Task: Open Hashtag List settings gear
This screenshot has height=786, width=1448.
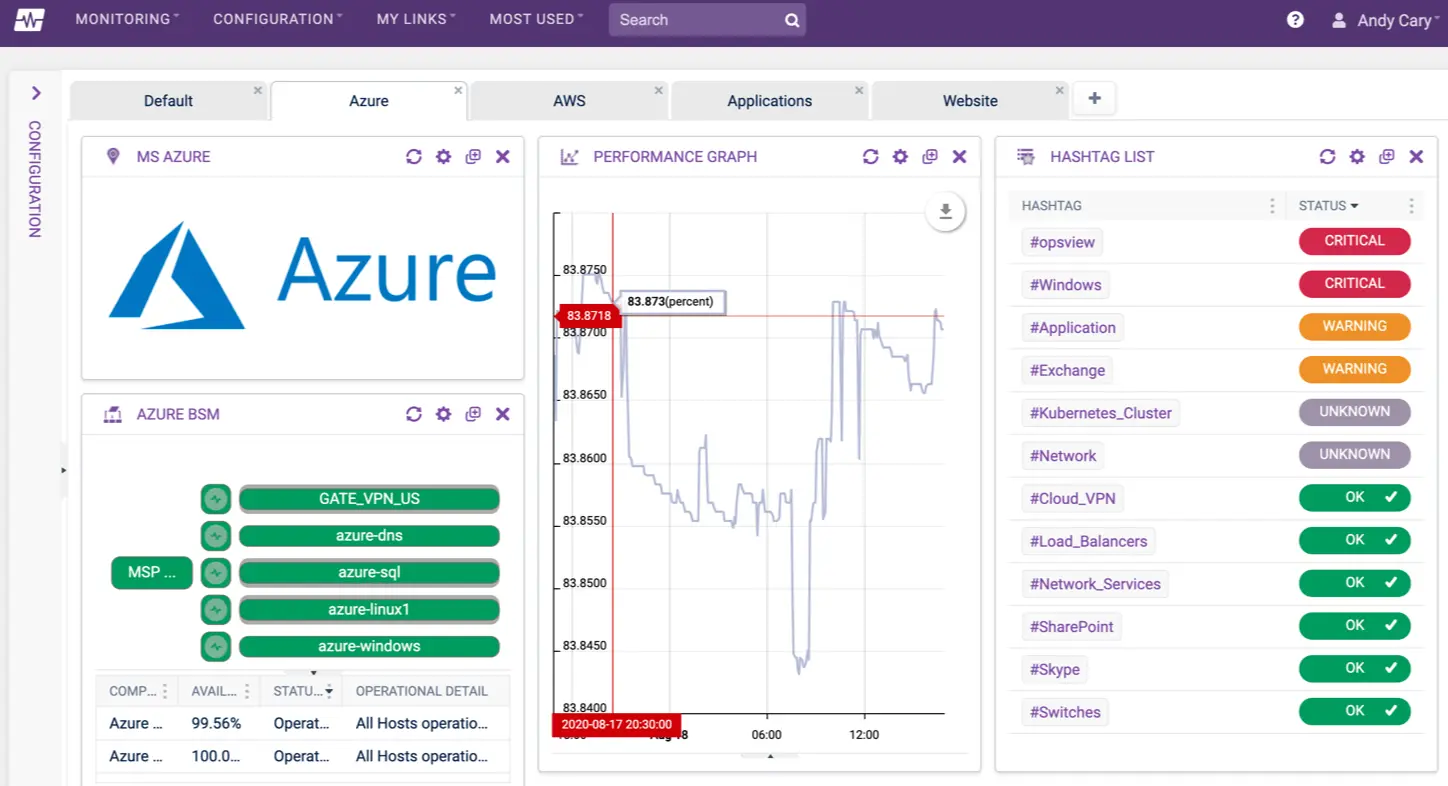Action: point(1357,156)
